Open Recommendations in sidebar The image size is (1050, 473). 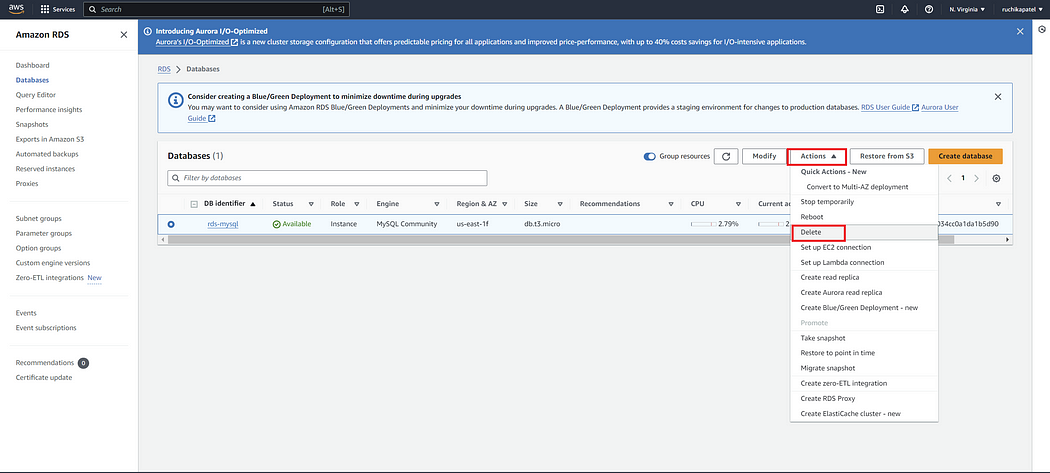(45, 362)
